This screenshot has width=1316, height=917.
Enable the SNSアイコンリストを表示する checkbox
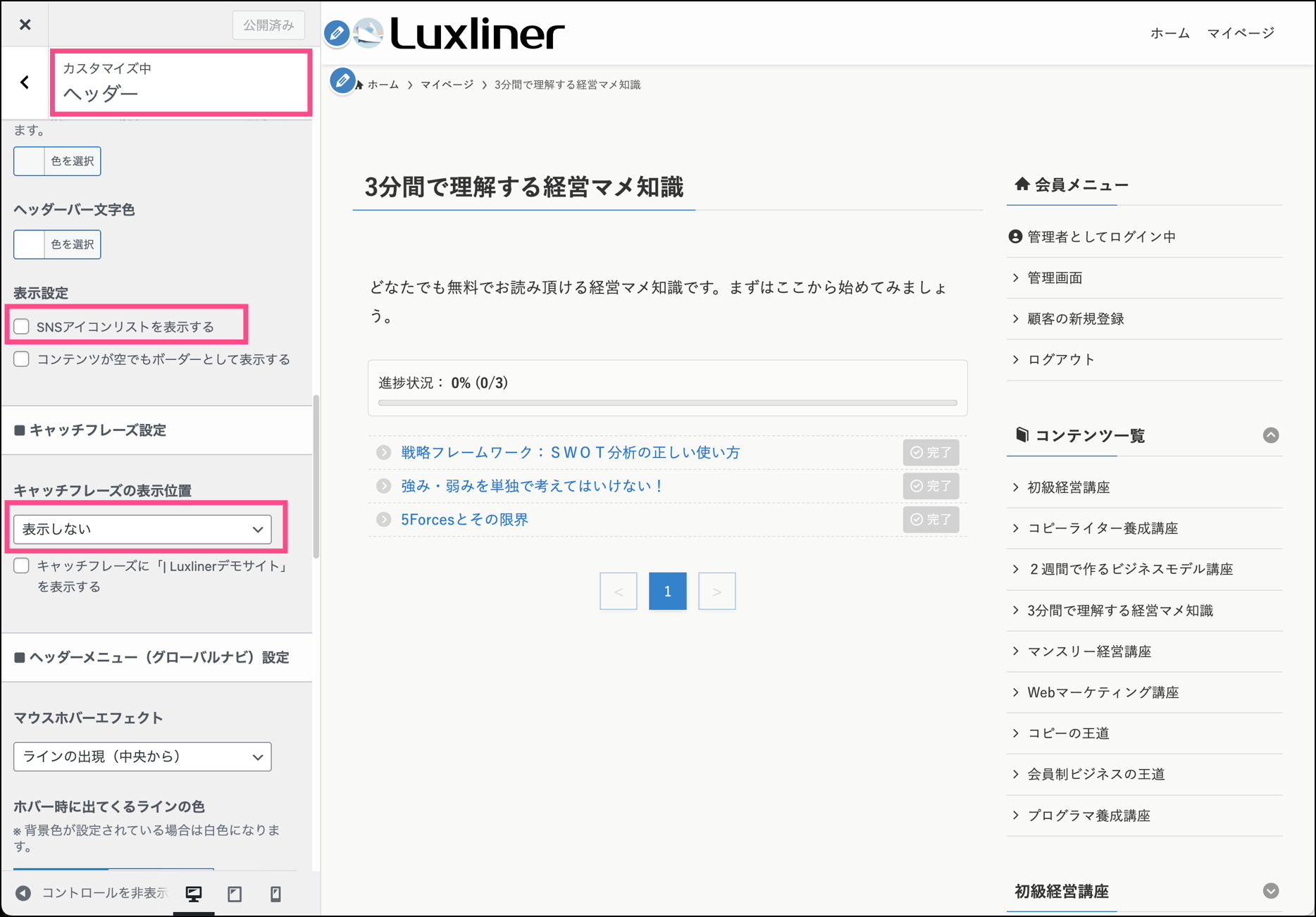[22, 327]
